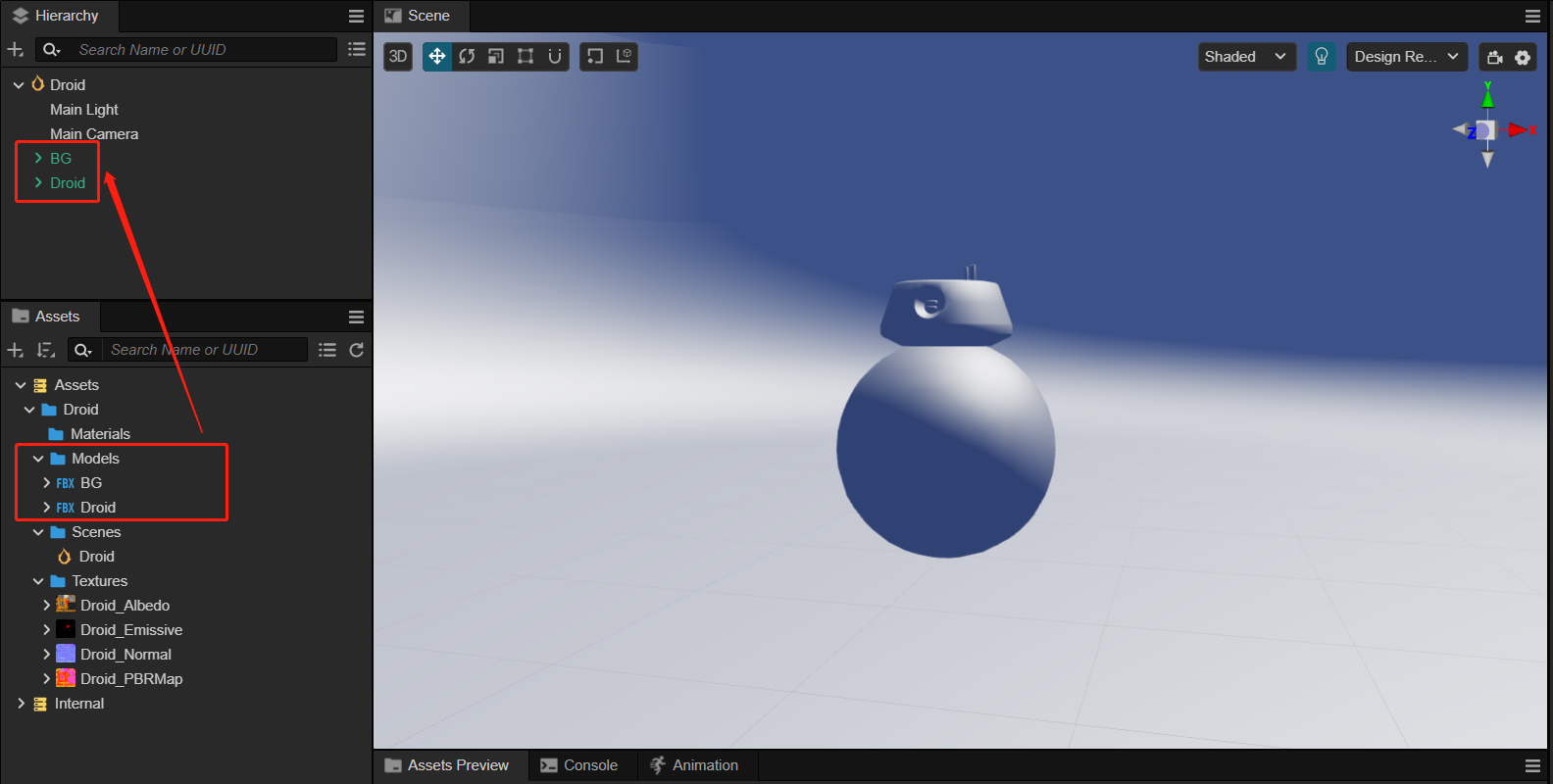Viewport: 1553px width, 784px height.
Task: Open the Animation tab
Action: [x=694, y=765]
